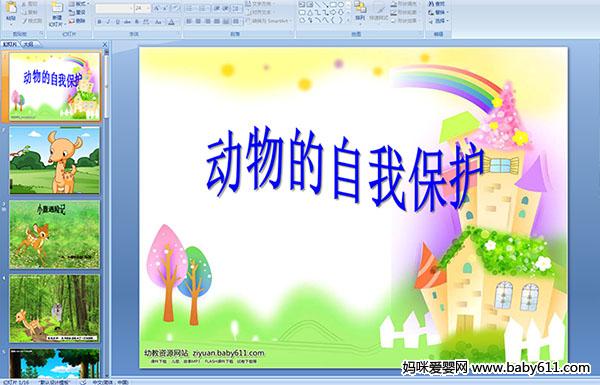Viewport: 600px width, 385px height.
Task: Click the Clear Formatting eraser icon
Action: tap(175, 8)
